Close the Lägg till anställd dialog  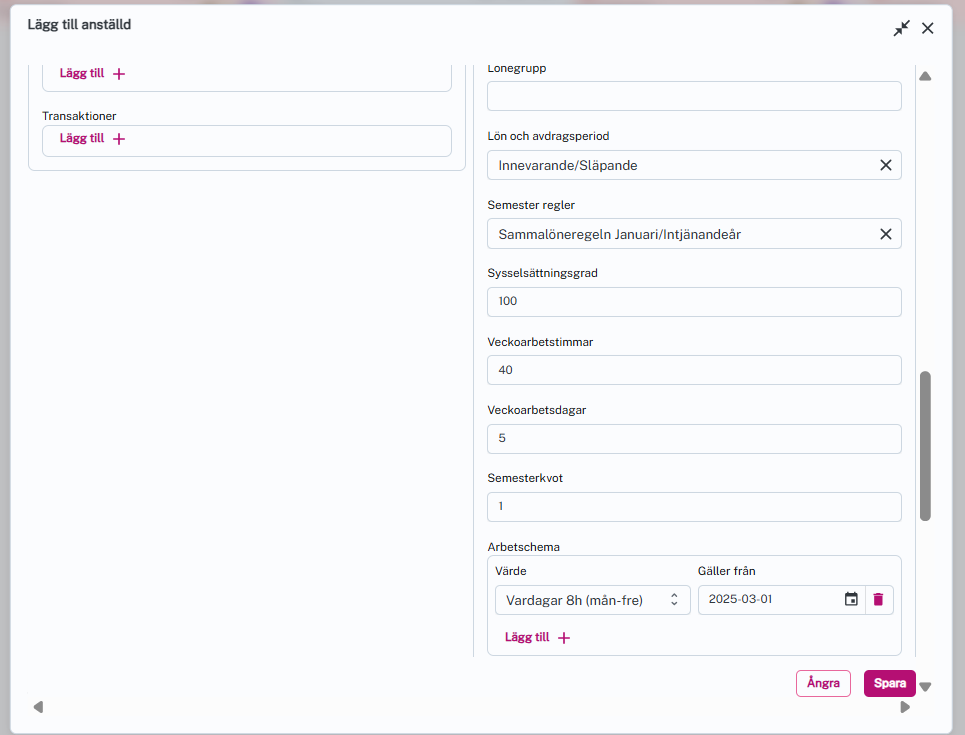[x=928, y=28]
